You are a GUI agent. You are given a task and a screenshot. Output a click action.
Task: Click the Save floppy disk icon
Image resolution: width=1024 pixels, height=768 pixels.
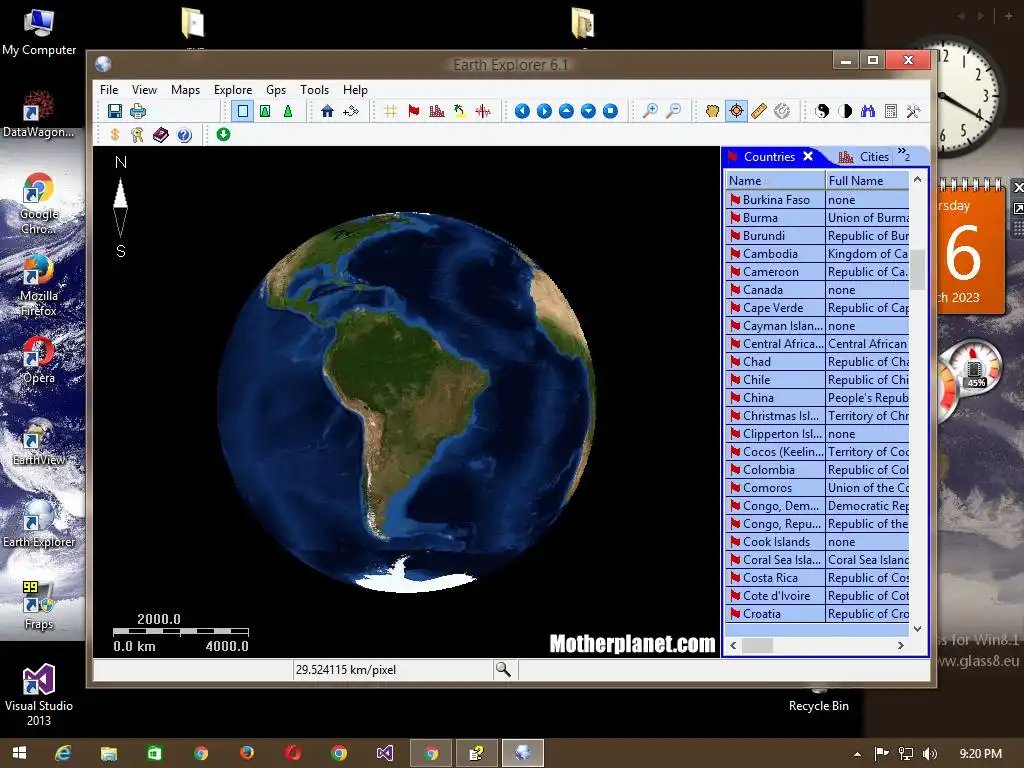click(x=115, y=111)
